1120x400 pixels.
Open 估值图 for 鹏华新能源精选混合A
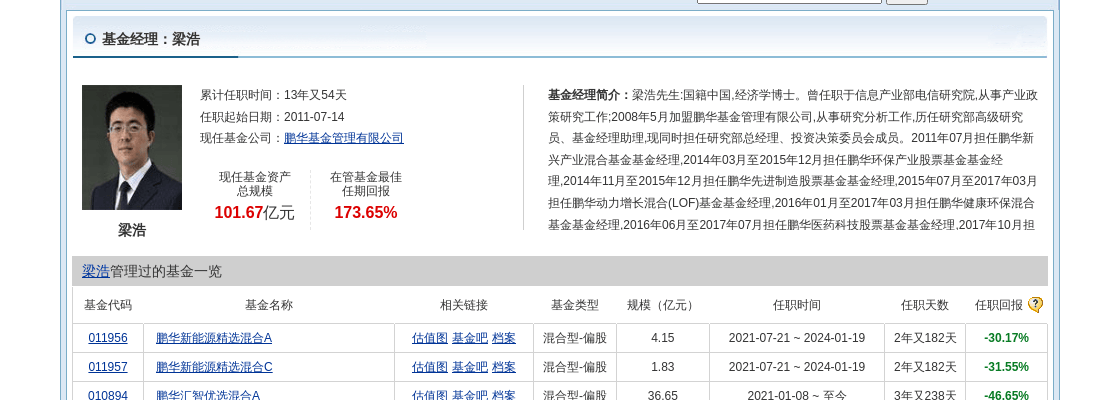pyautogui.click(x=430, y=338)
